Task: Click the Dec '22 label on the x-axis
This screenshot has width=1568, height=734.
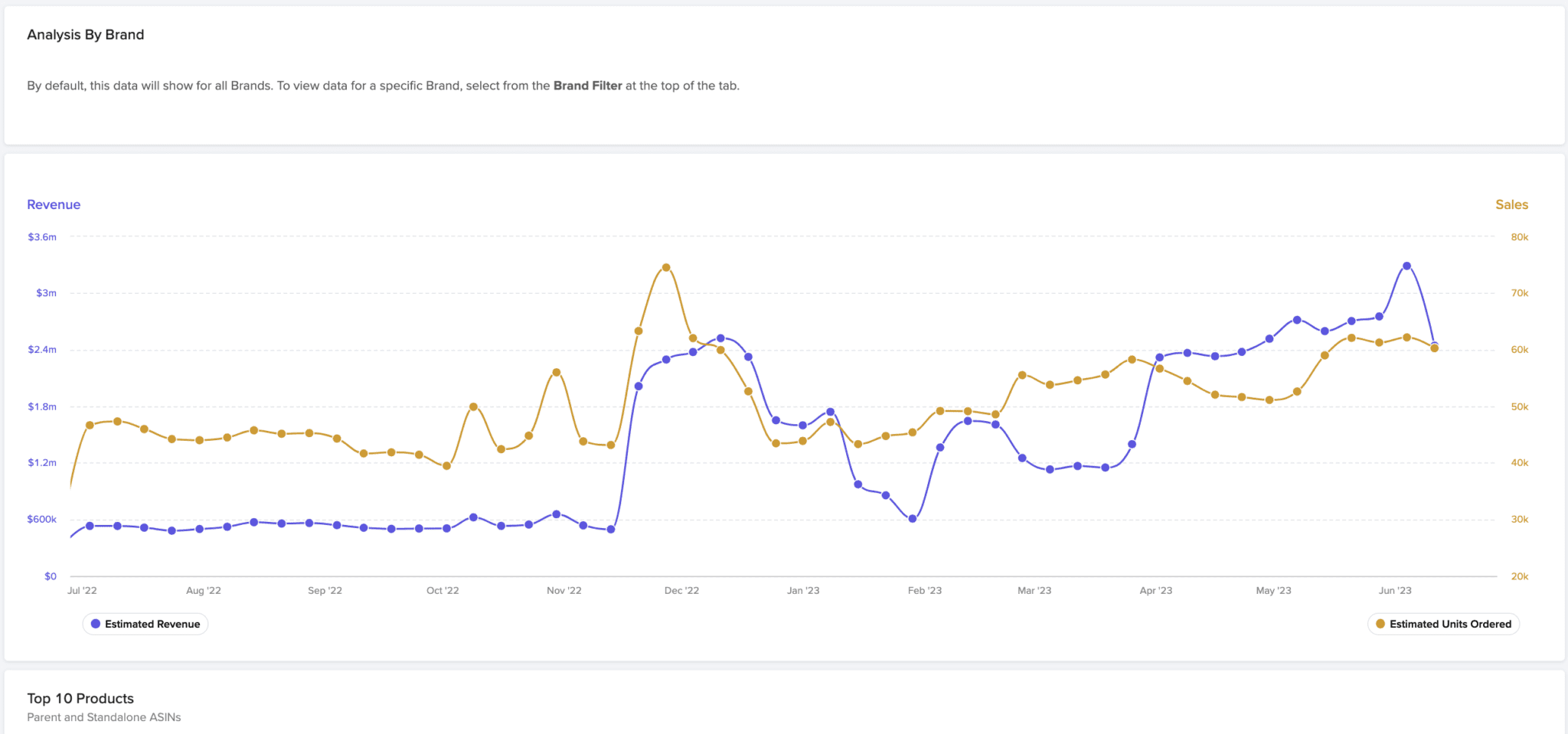Action: [681, 590]
